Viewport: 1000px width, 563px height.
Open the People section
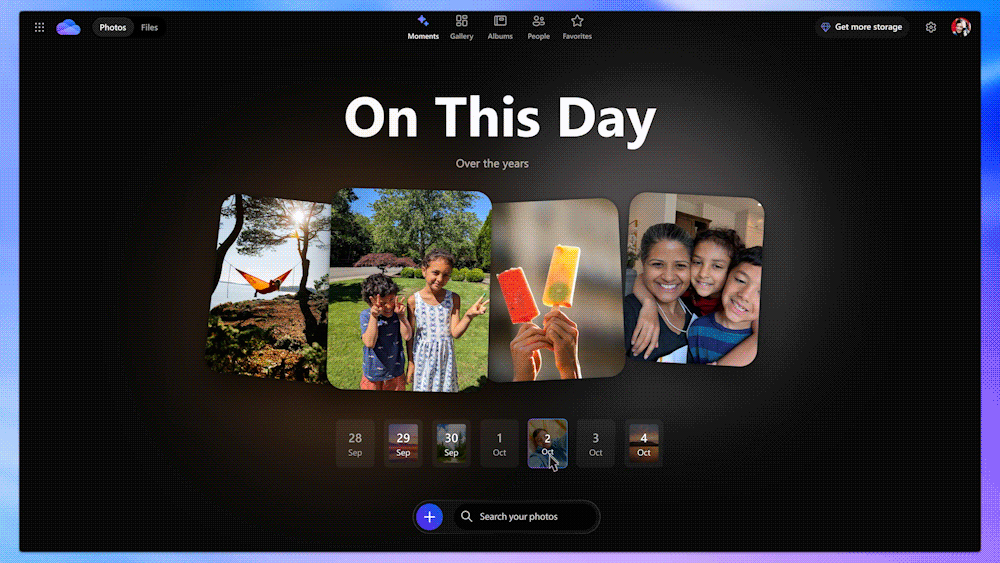pos(539,27)
